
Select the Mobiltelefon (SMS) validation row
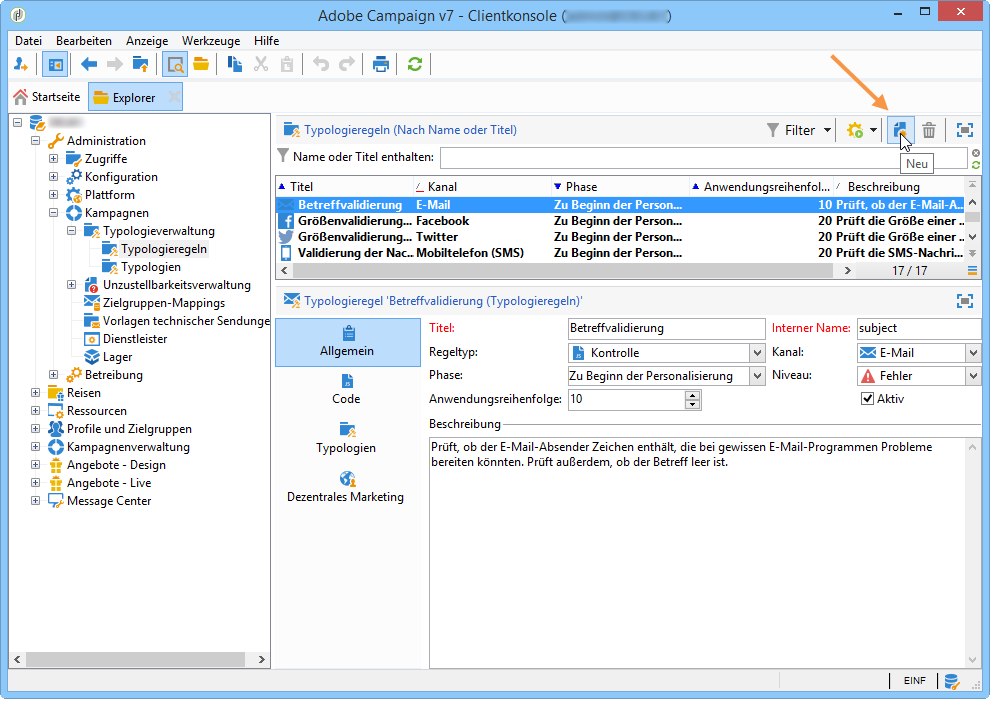(x=620, y=253)
